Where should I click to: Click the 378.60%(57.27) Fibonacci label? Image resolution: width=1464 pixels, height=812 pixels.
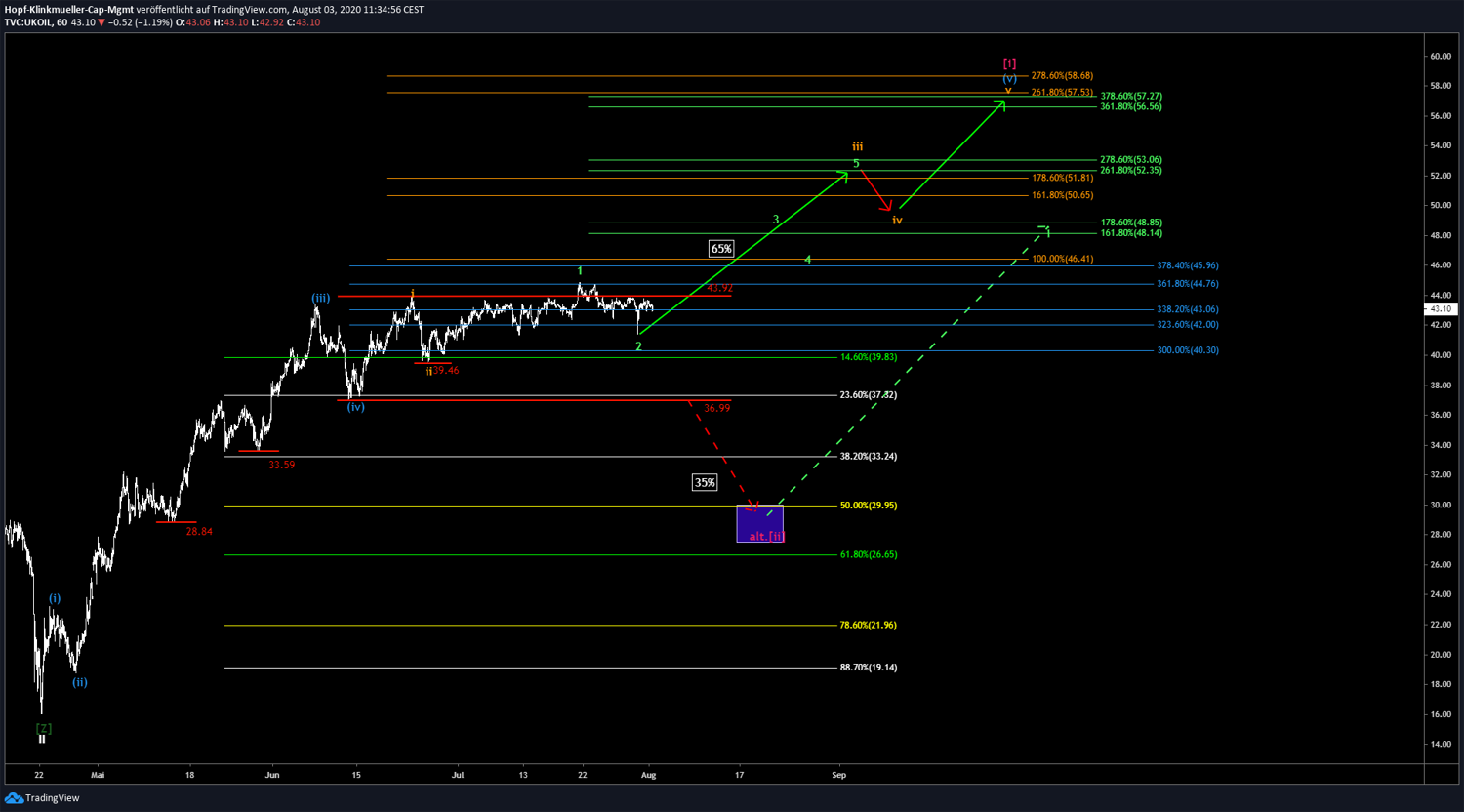click(1131, 96)
